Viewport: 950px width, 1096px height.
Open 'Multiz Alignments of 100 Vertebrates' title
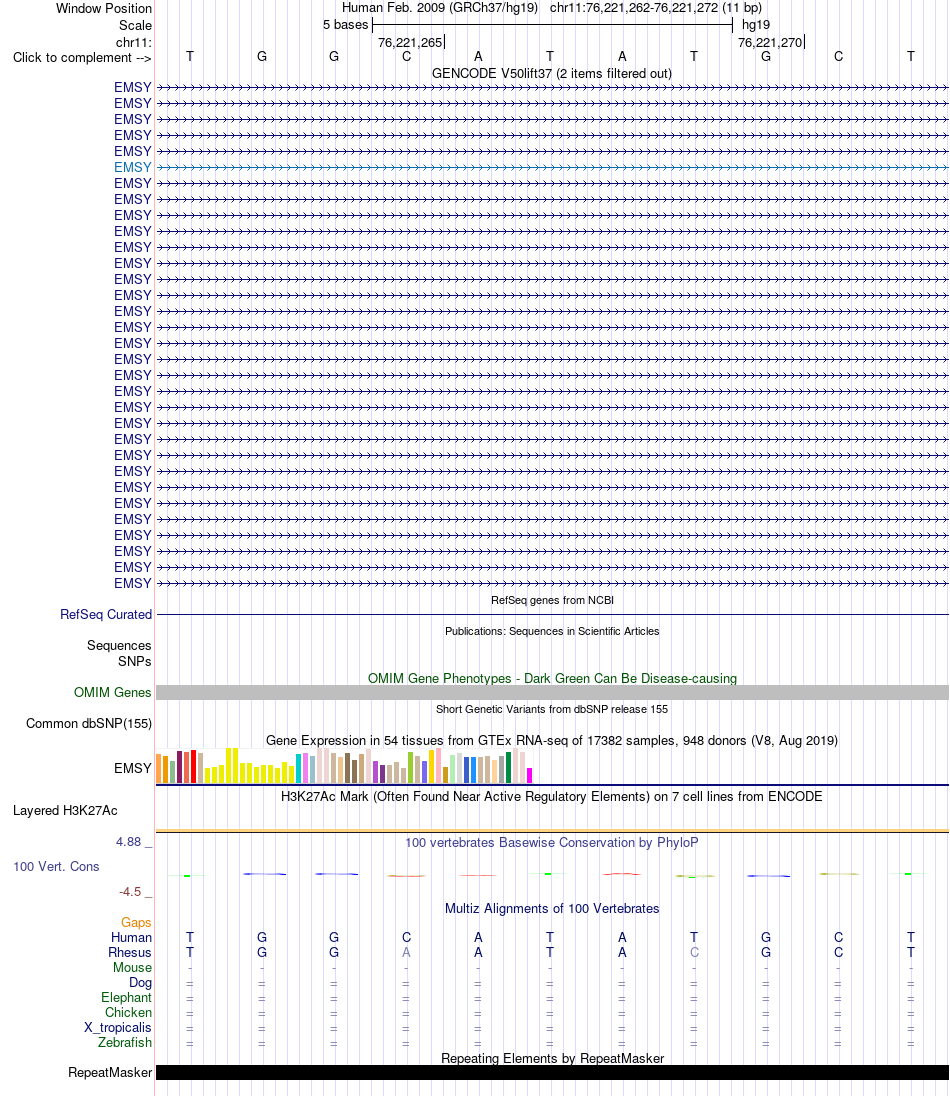[552, 909]
